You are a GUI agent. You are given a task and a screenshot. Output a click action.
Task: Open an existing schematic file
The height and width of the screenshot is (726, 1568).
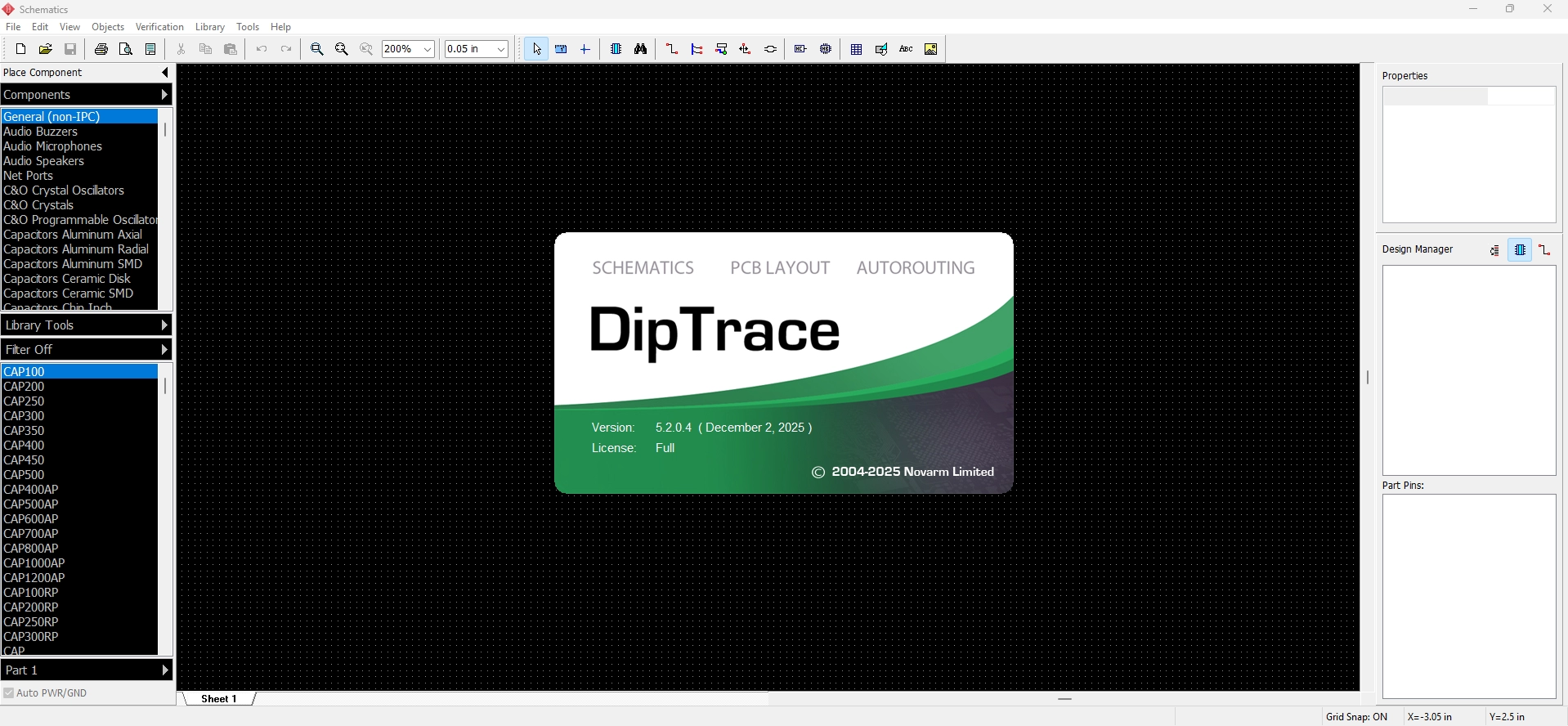tap(46, 49)
